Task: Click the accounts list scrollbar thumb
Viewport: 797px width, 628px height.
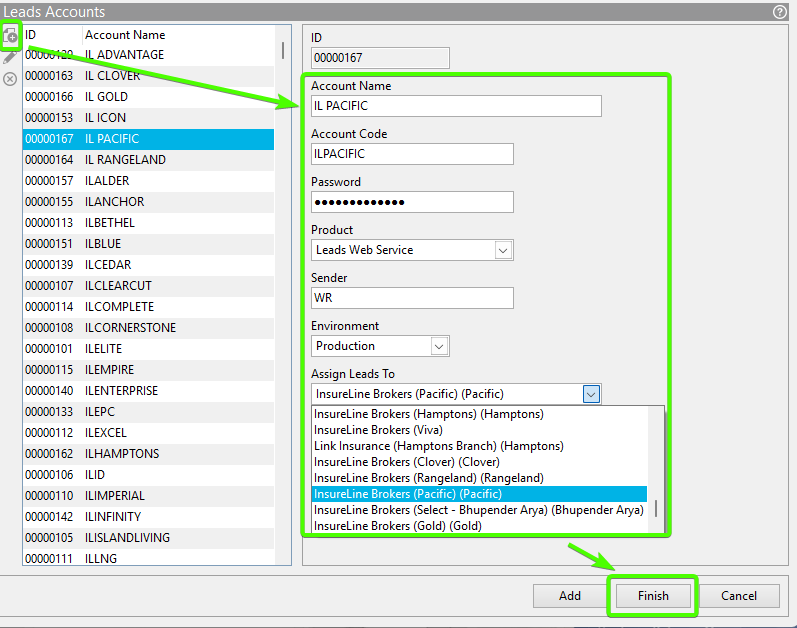Action: coord(283,50)
